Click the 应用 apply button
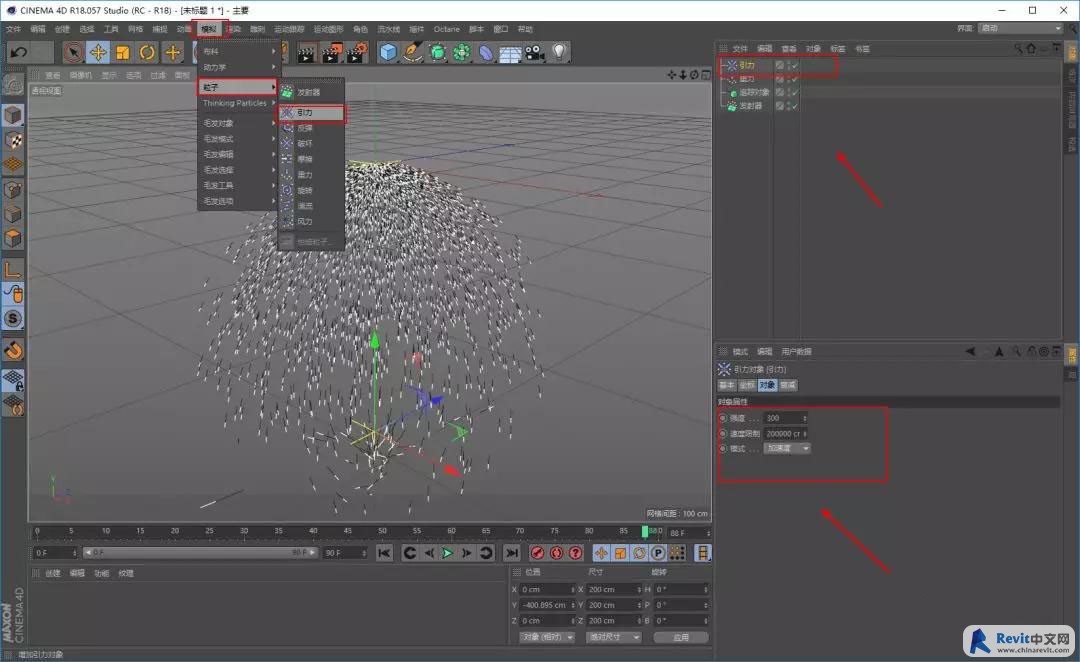 (x=681, y=637)
